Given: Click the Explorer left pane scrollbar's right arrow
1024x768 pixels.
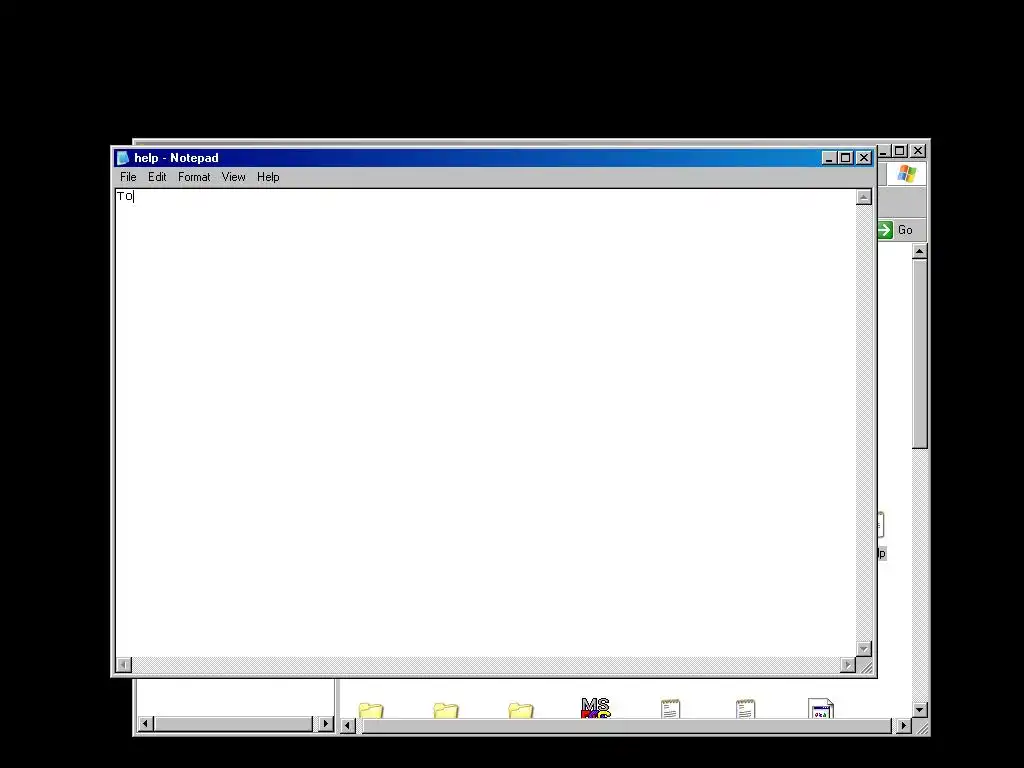Looking at the screenshot, I should coord(325,724).
